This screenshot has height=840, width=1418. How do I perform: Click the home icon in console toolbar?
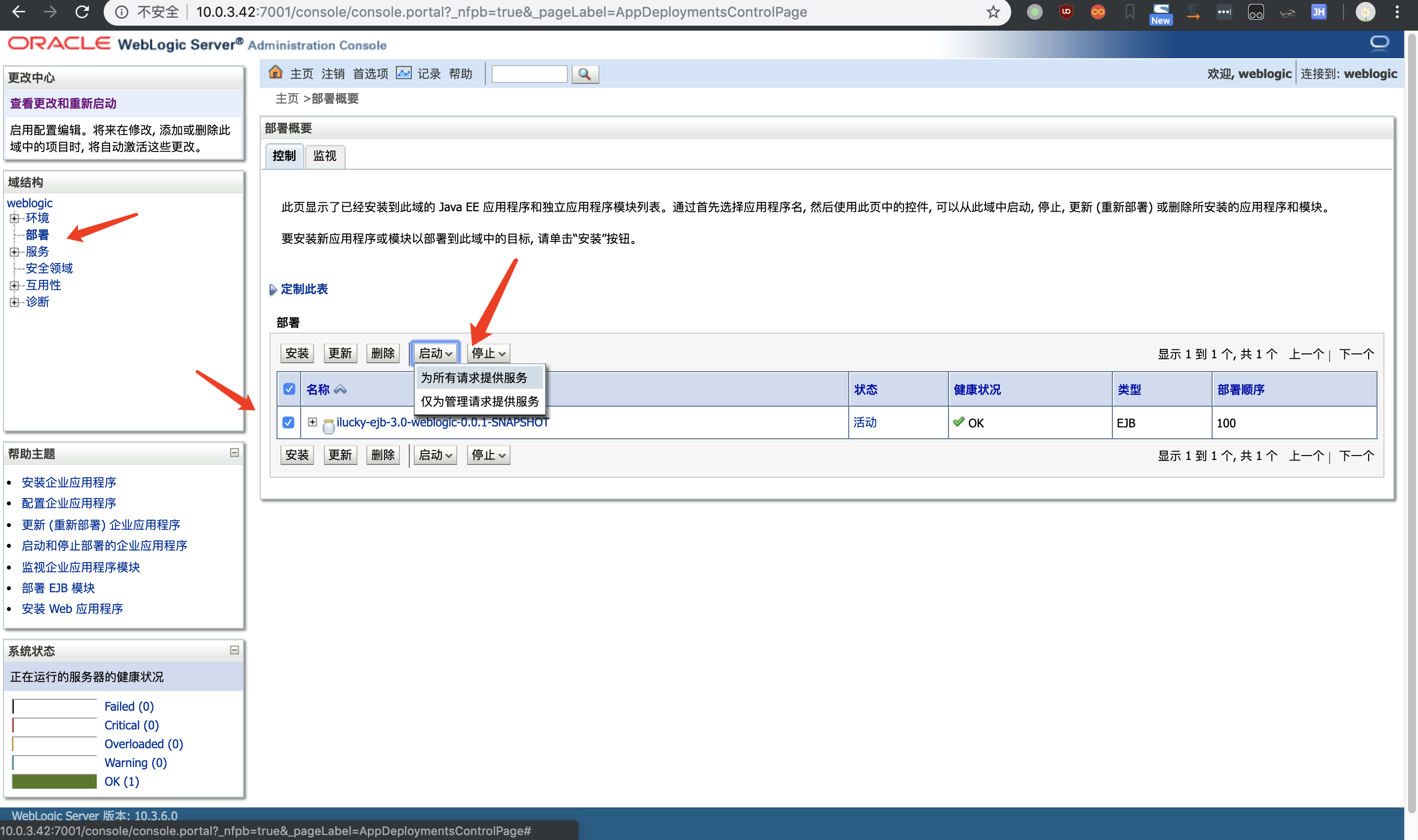click(275, 73)
